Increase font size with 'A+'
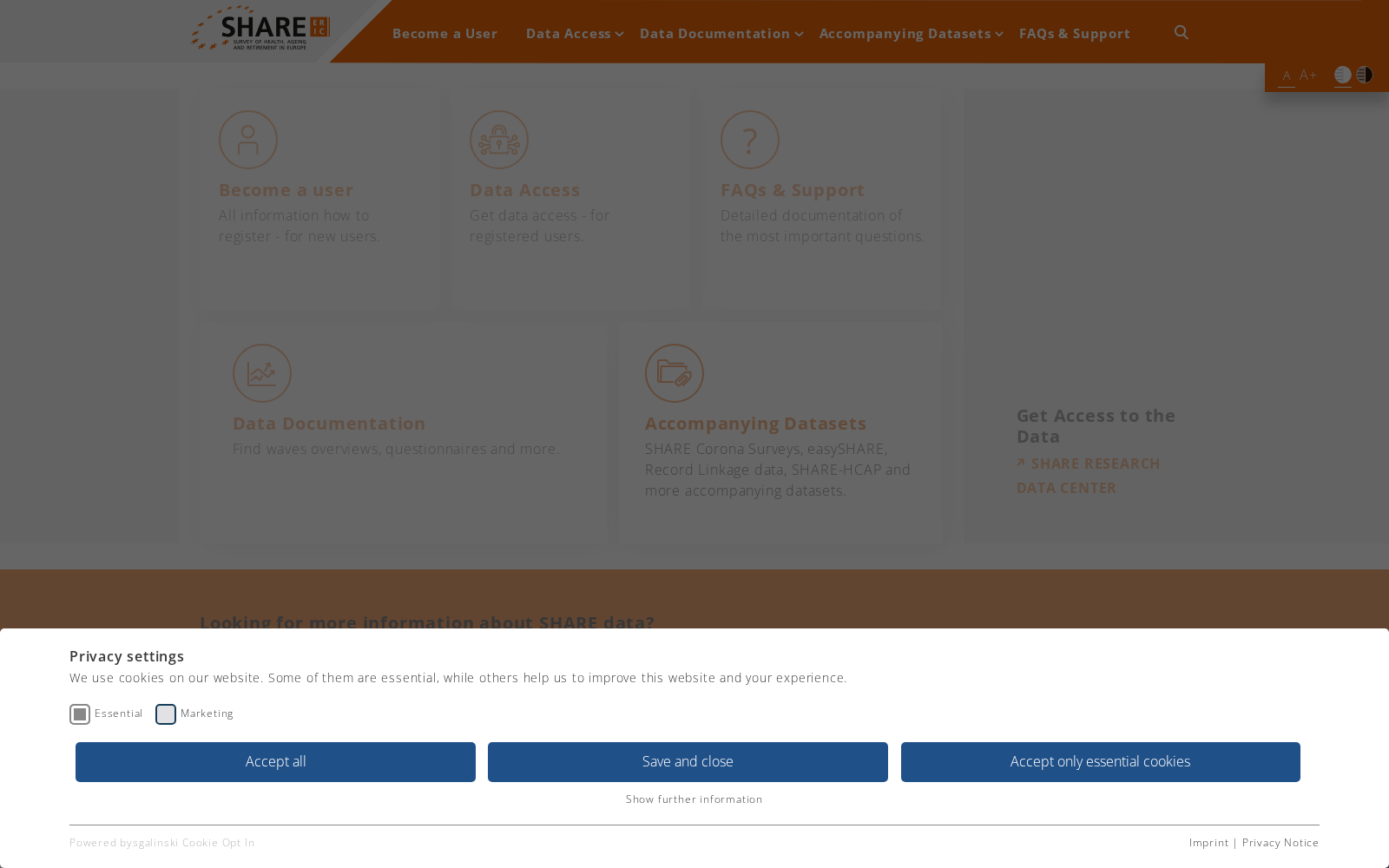This screenshot has width=1389, height=868. pos(1308,76)
